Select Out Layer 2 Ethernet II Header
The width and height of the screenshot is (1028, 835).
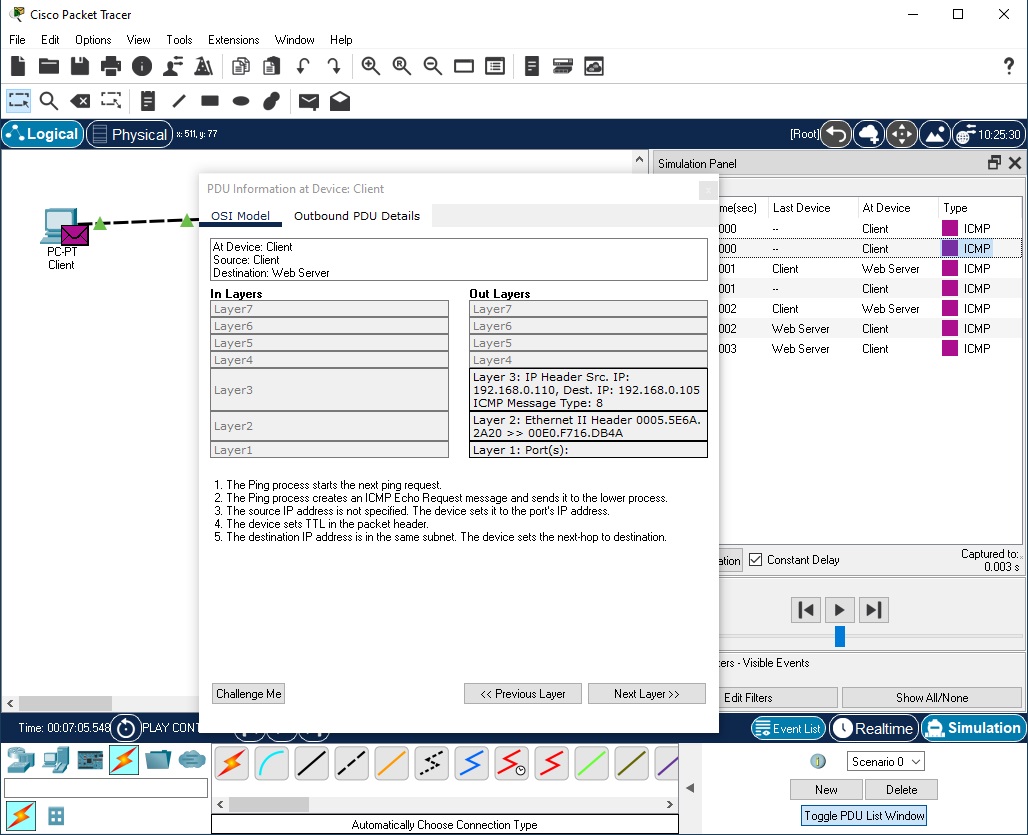tap(588, 426)
